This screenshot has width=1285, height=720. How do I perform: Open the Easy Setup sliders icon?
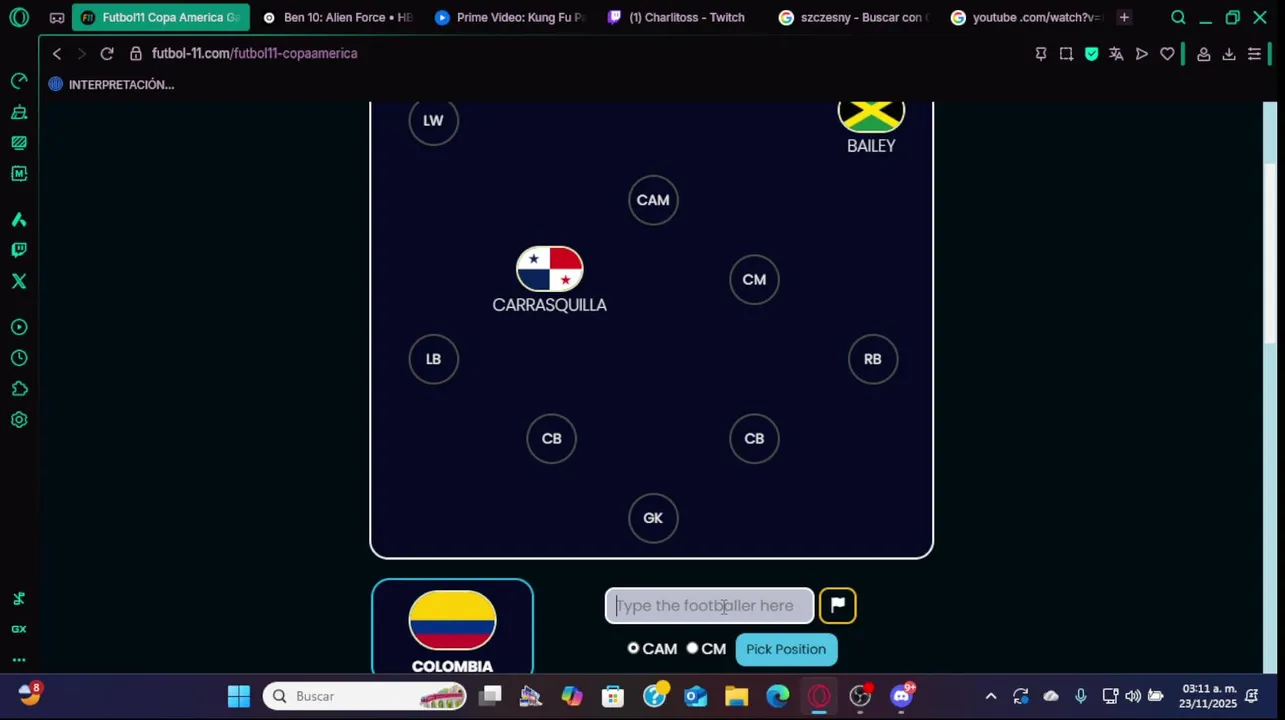pos(1254,54)
